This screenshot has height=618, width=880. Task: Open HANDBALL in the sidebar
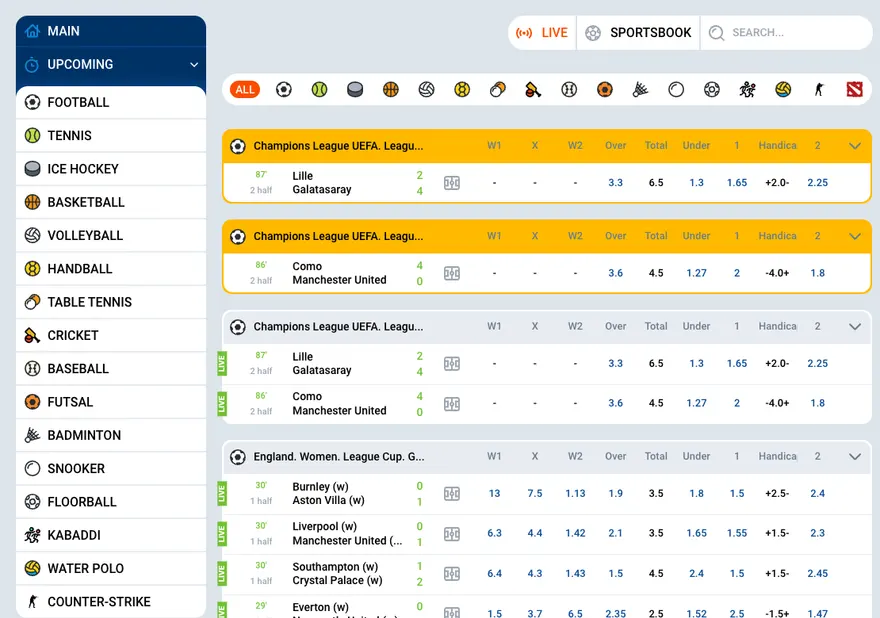coord(111,269)
